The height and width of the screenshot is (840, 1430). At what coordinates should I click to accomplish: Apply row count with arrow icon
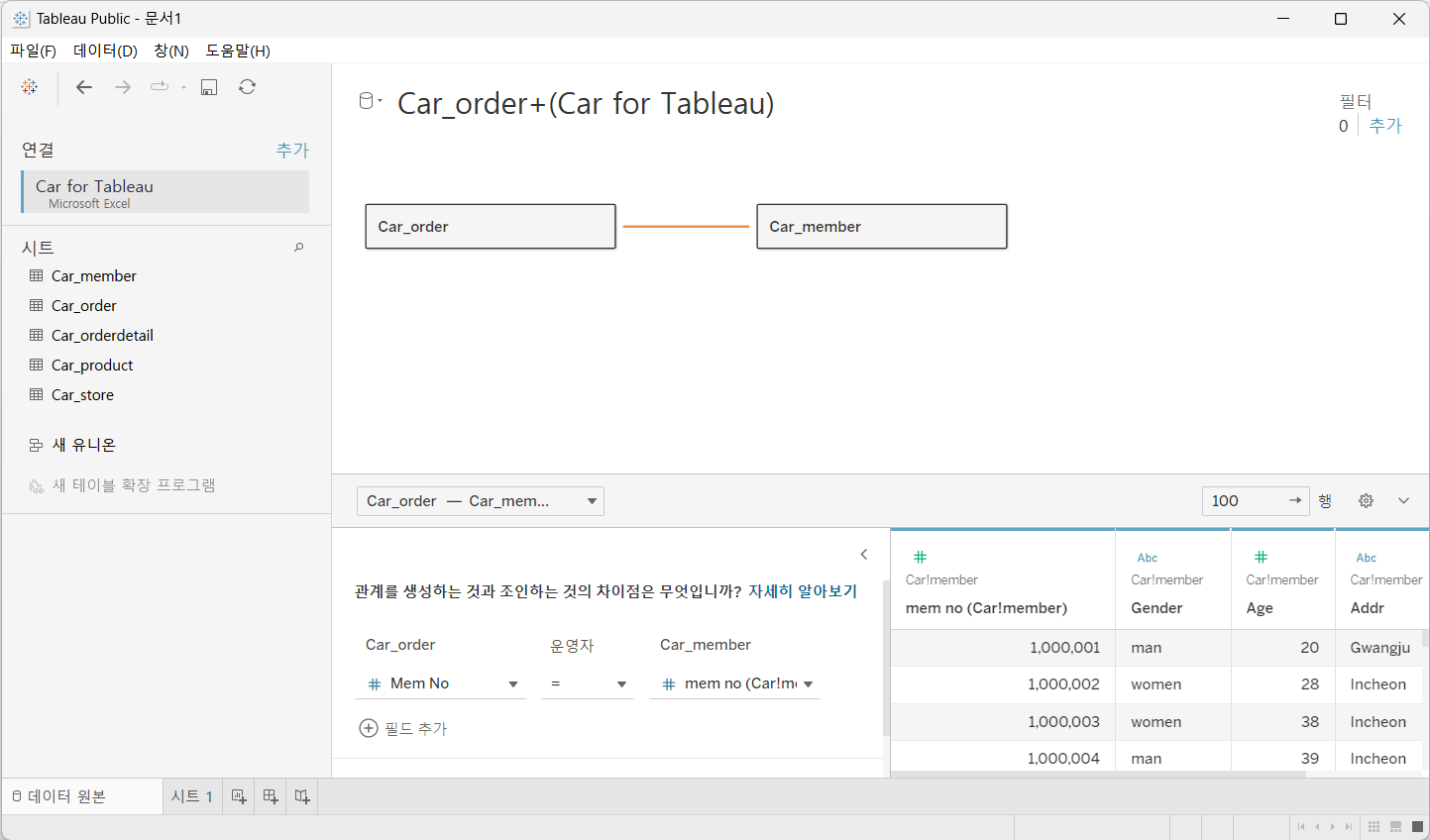tap(1295, 501)
